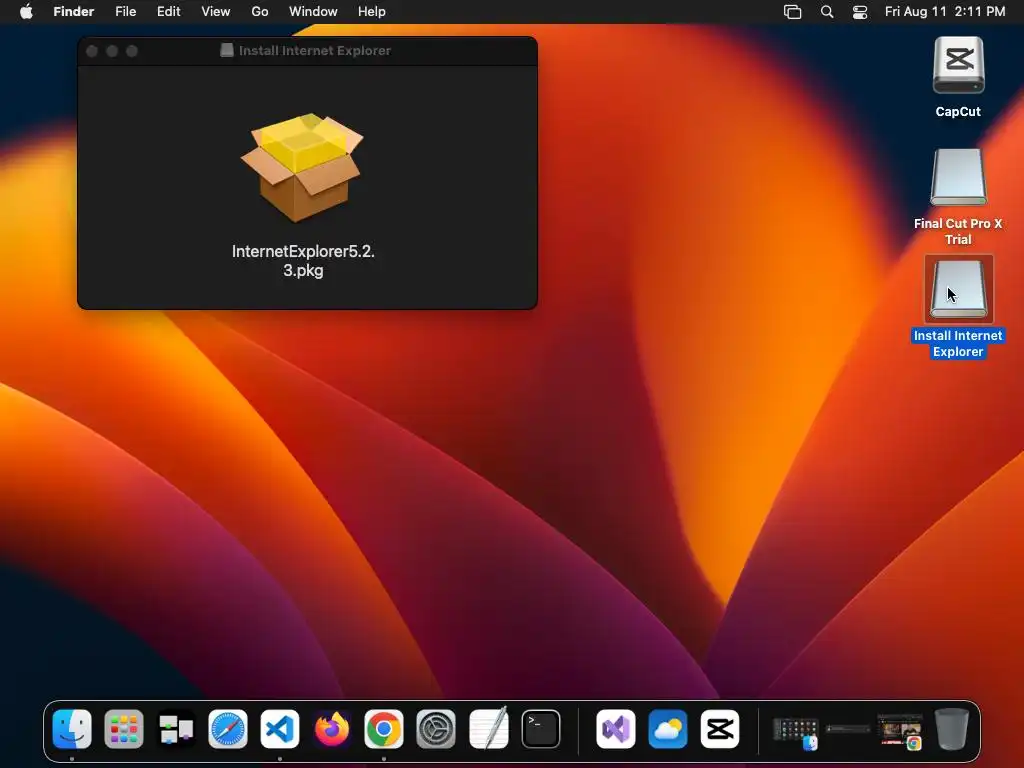Open the Edit menu

click(x=168, y=12)
